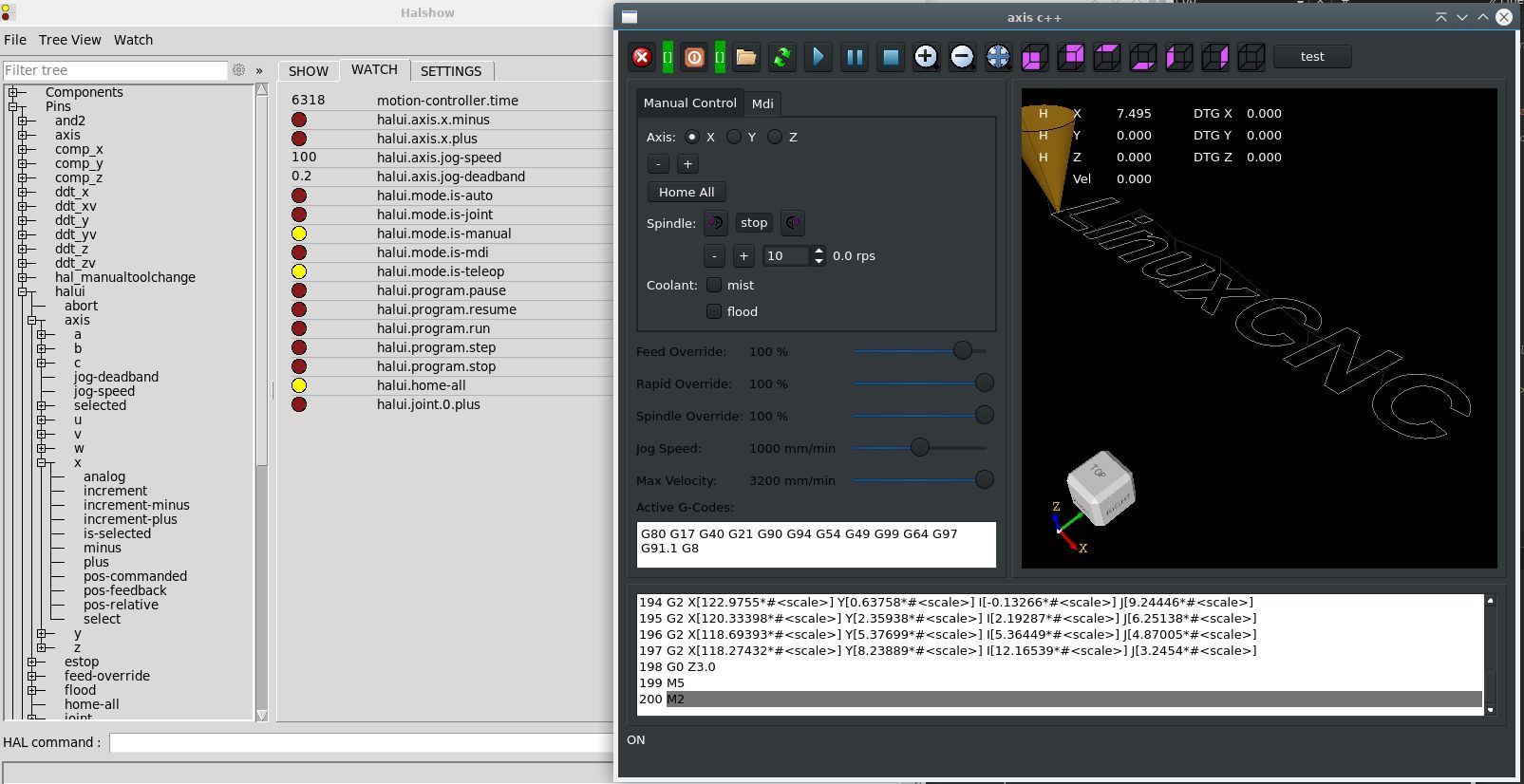
Task: Click the gear icon beside Filter tree
Action: pyautogui.click(x=239, y=70)
